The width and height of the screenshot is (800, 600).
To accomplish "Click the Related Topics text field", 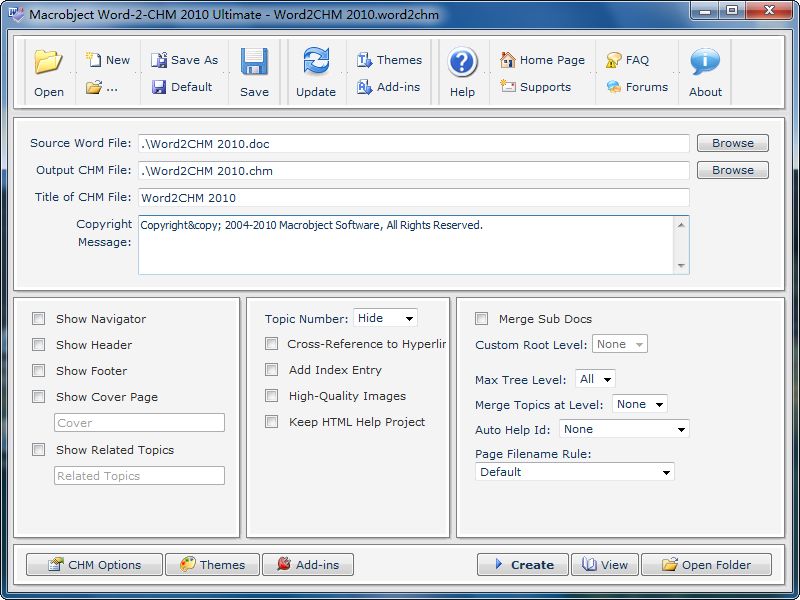I will [139, 476].
